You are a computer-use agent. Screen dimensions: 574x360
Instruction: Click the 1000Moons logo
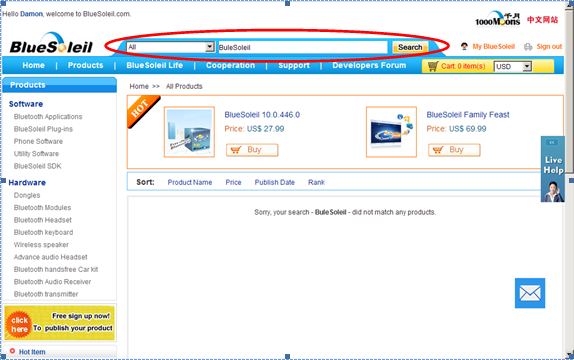(497, 19)
